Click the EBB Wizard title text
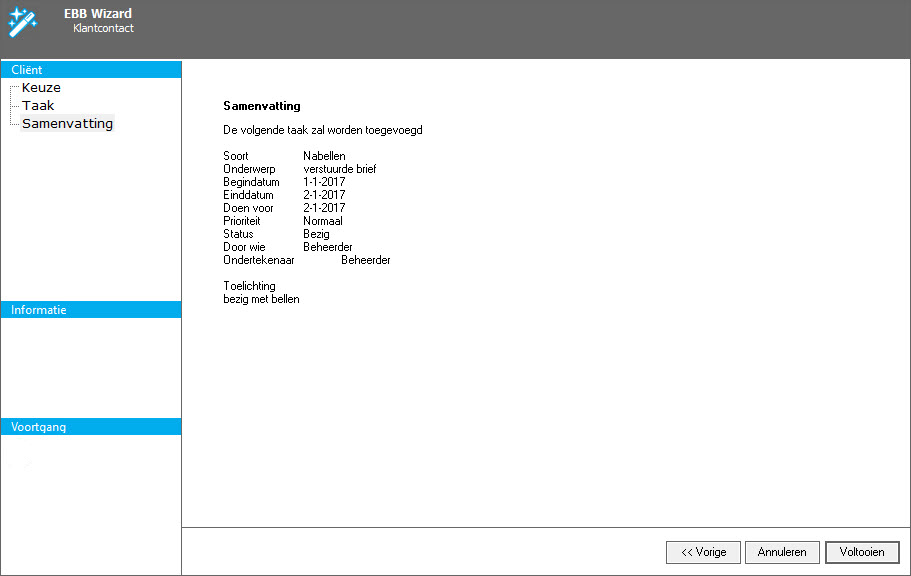Image resolution: width=911 pixels, height=576 pixels. [x=98, y=14]
